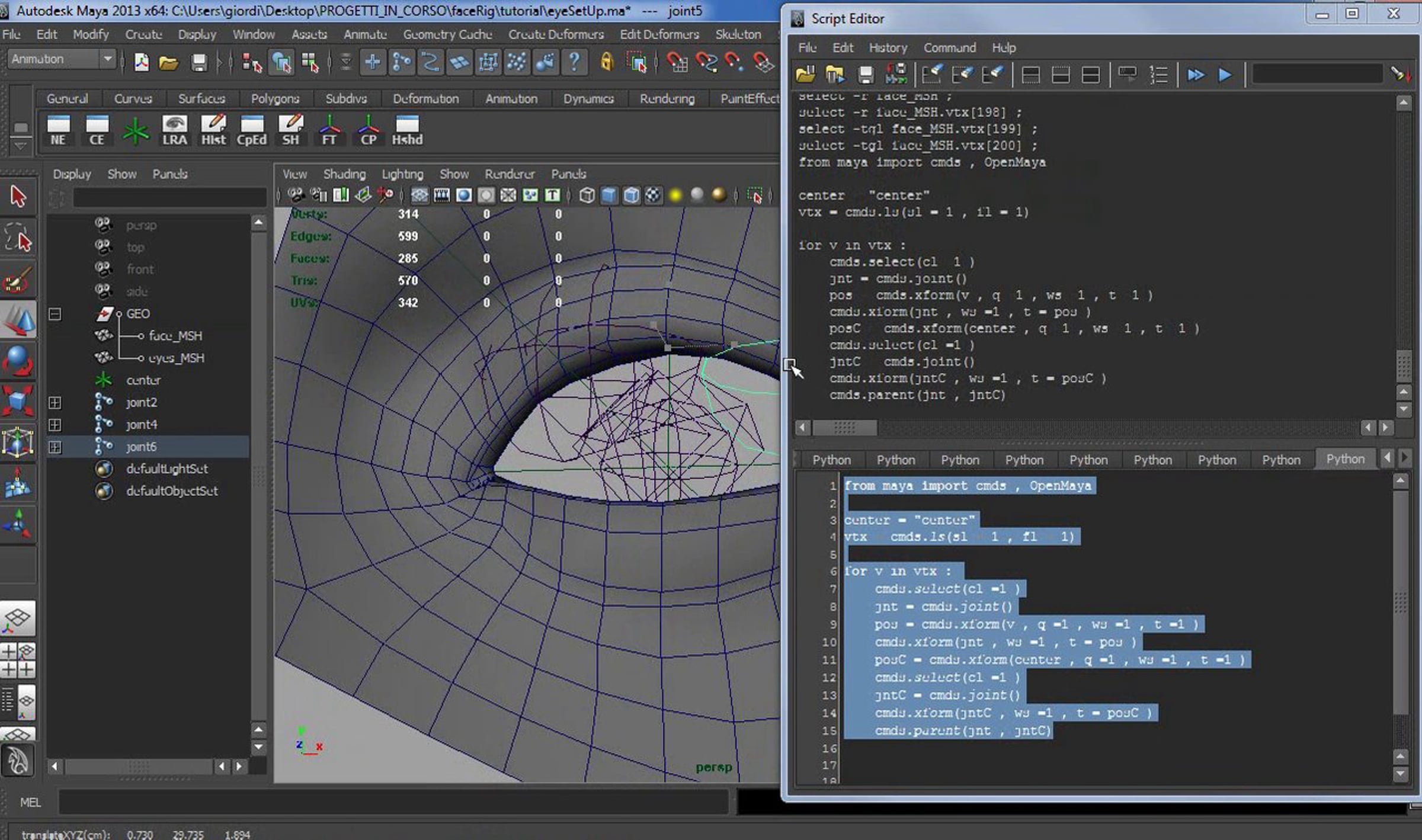Click the MEL command line input field
Viewport: 1422px width, 840px height.
pos(393,802)
